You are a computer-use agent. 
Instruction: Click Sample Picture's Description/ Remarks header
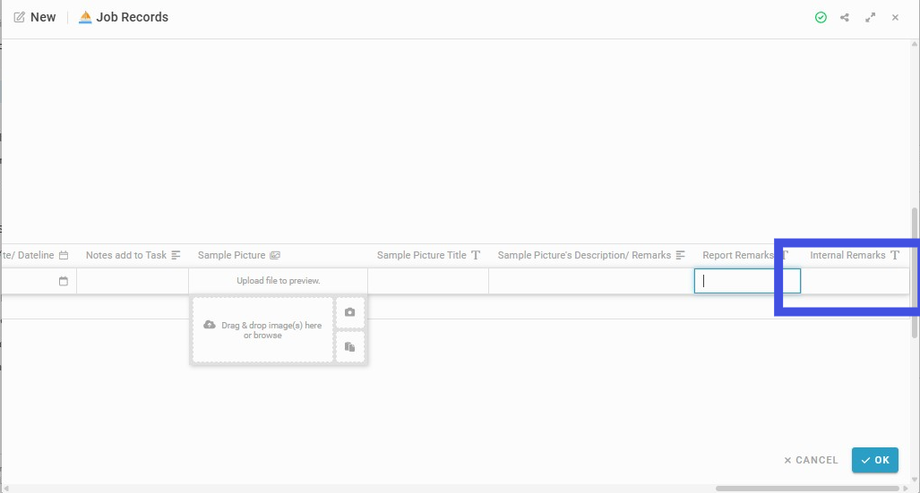point(591,255)
